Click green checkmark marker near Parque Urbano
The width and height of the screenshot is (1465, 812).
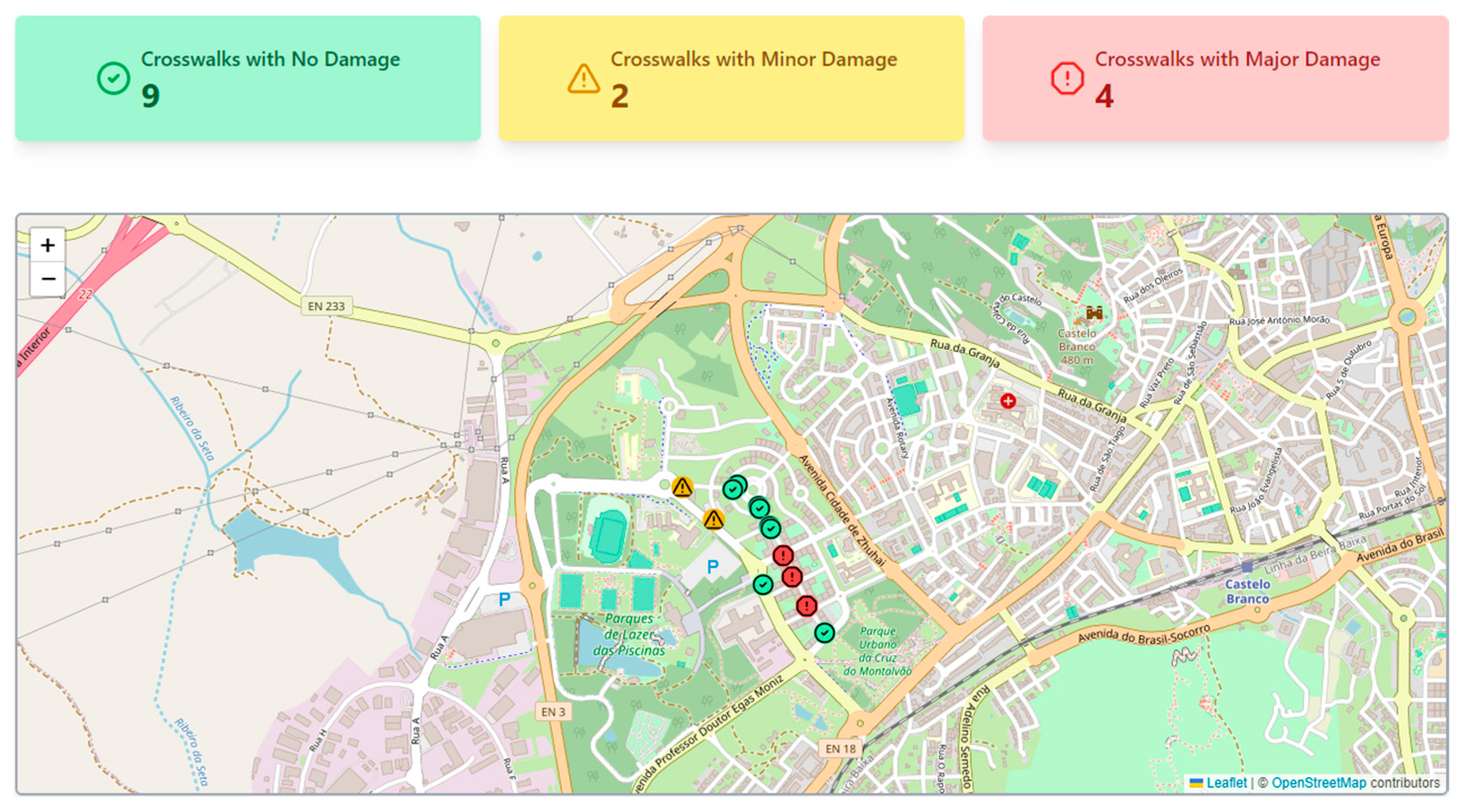(x=824, y=632)
